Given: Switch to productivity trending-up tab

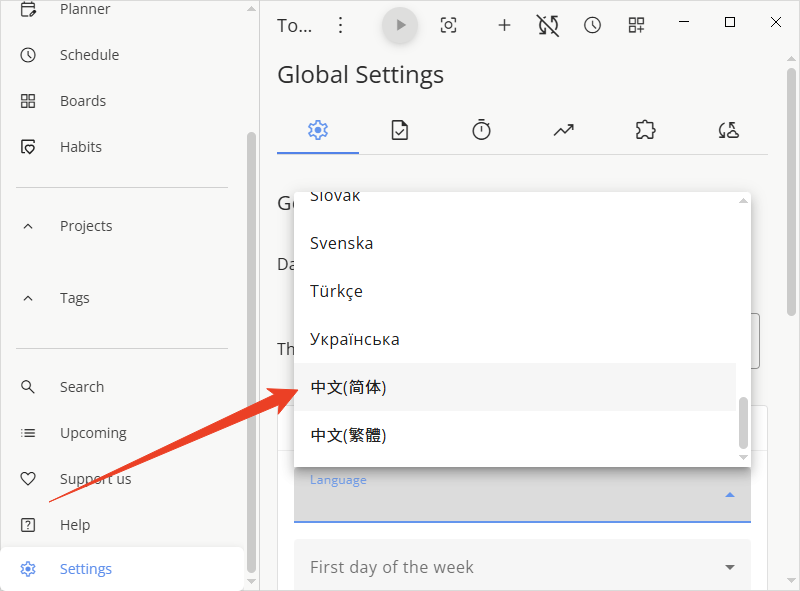Looking at the screenshot, I should pos(563,130).
